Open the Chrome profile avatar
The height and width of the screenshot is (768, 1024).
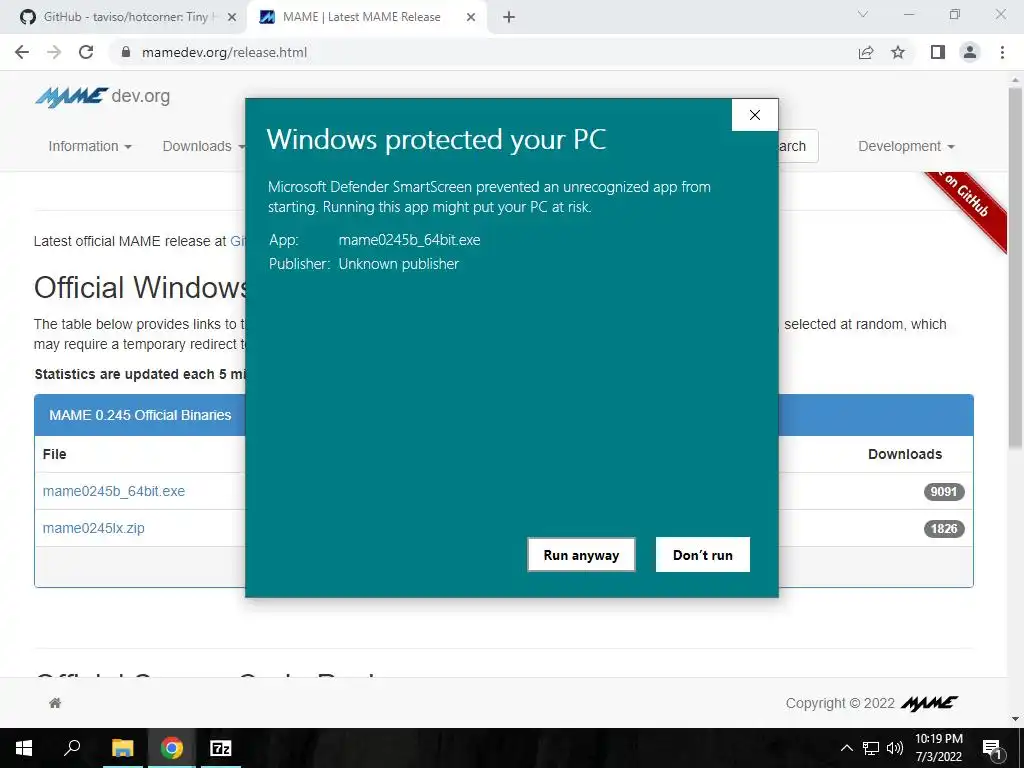point(970,52)
